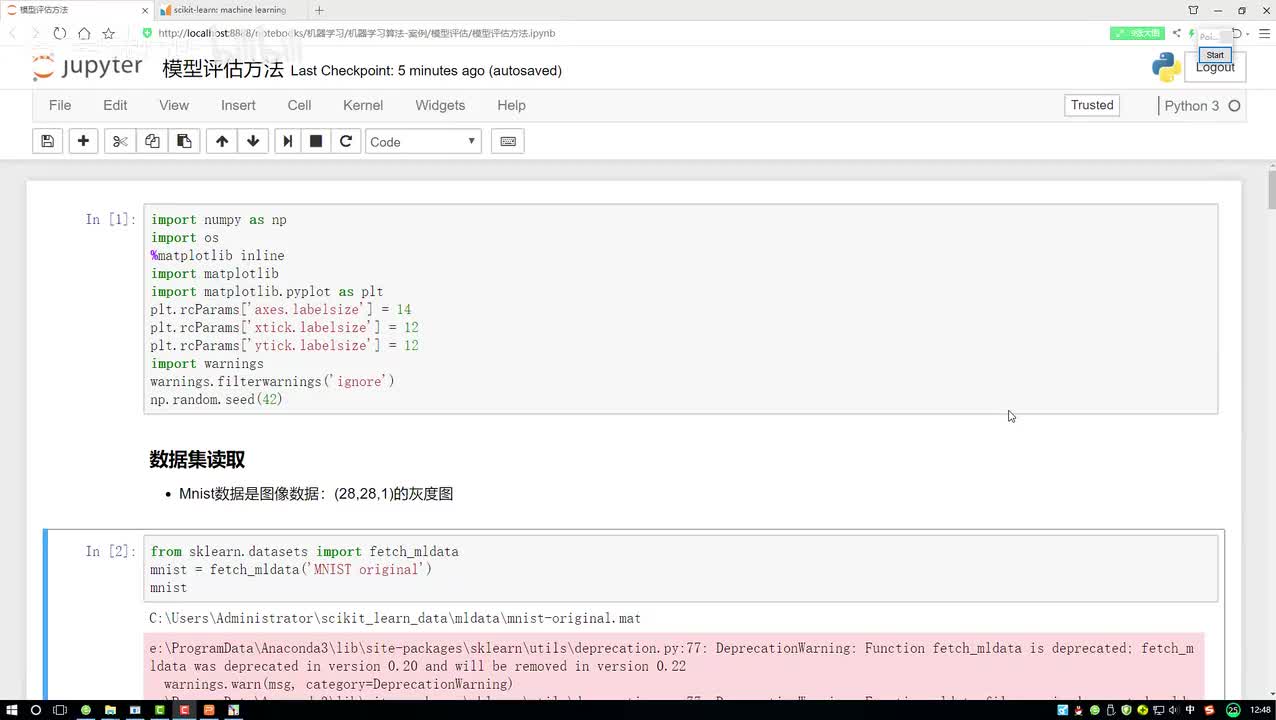This screenshot has width=1276, height=720.
Task: Move selected cell down arrow
Action: click(x=253, y=141)
